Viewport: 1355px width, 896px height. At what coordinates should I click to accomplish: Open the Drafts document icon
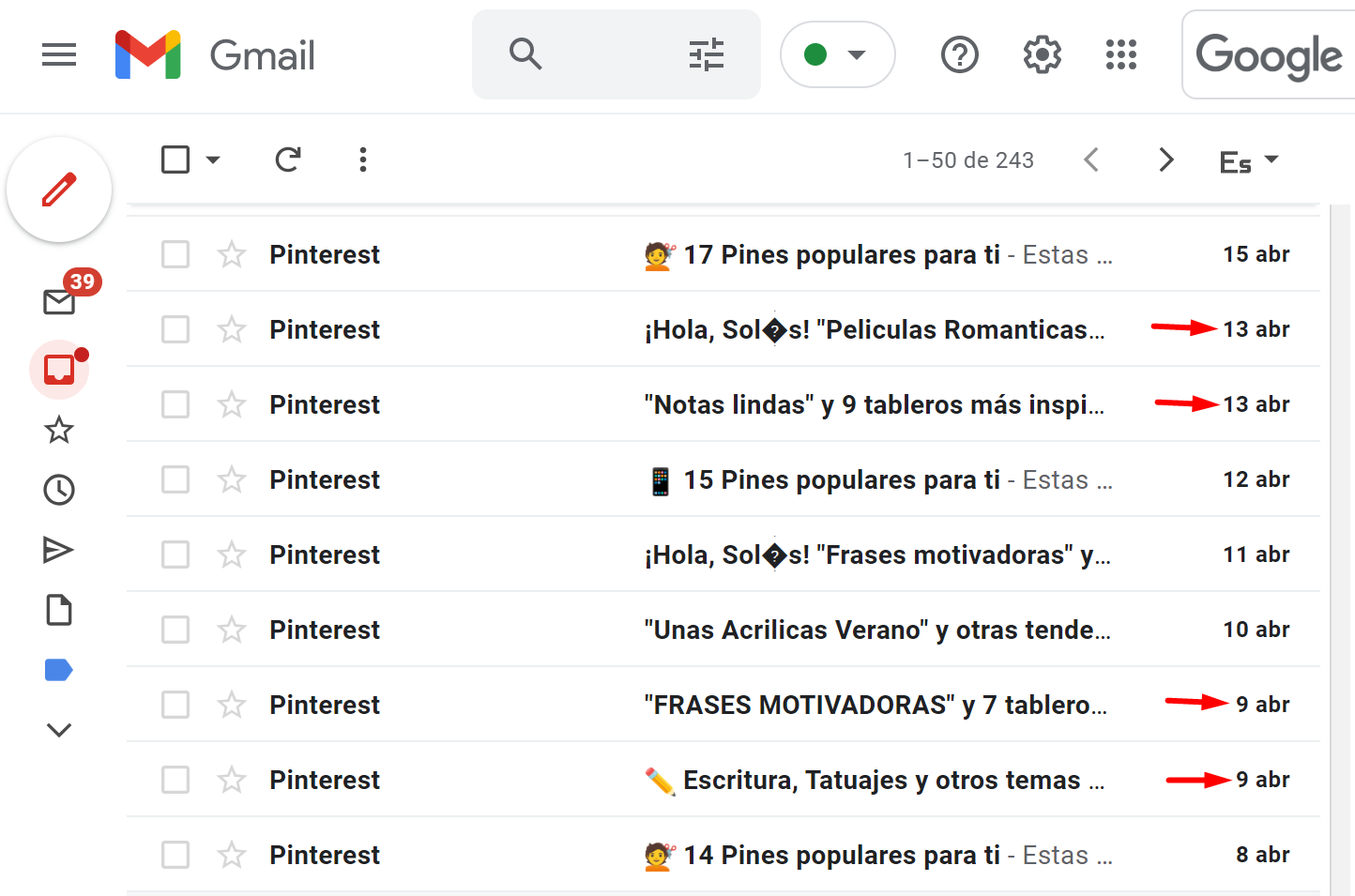59,610
